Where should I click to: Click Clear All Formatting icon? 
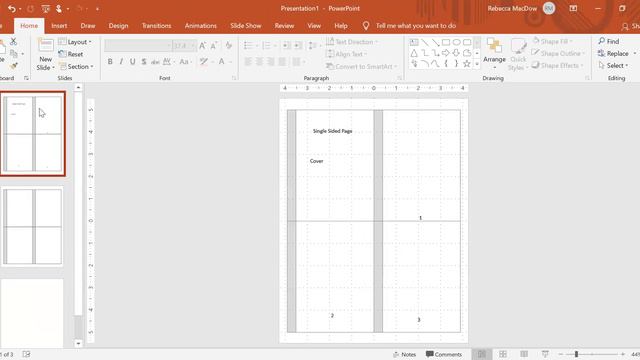pyautogui.click(x=229, y=46)
